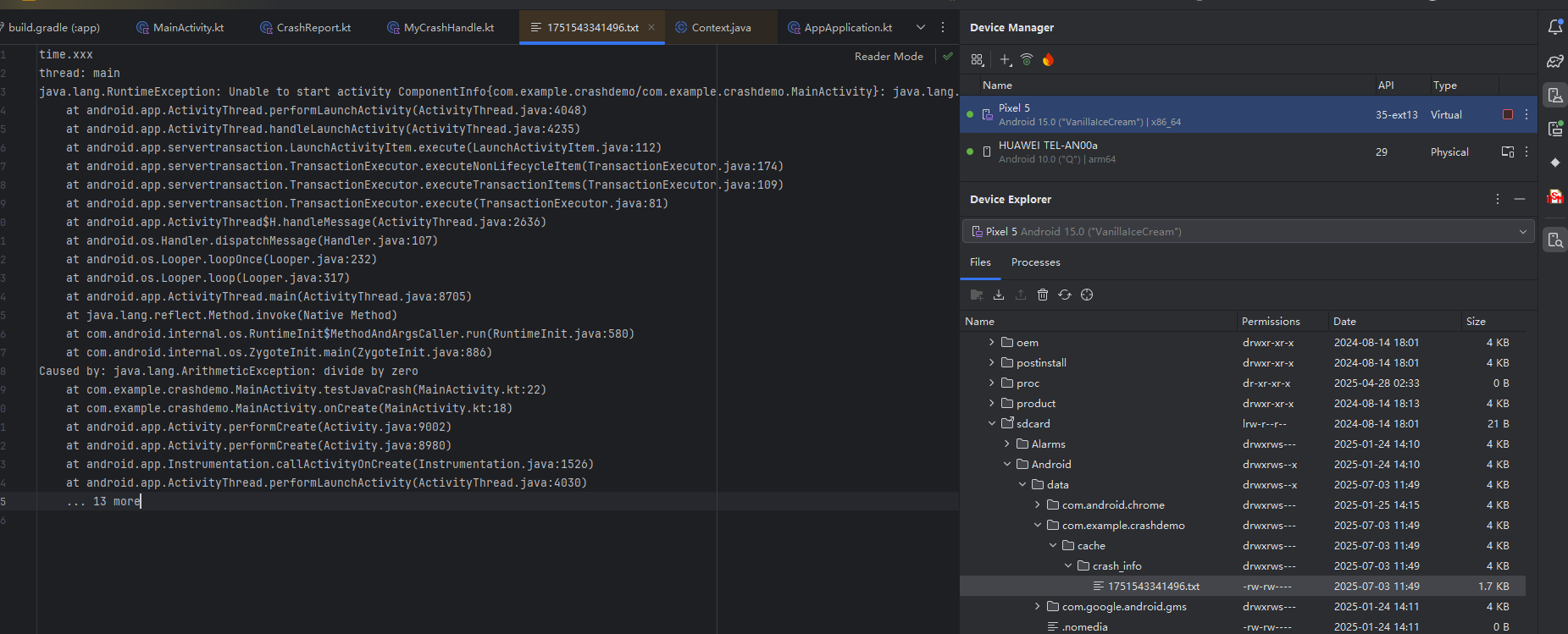
Task: Click the Size column header
Action: (x=1476, y=322)
